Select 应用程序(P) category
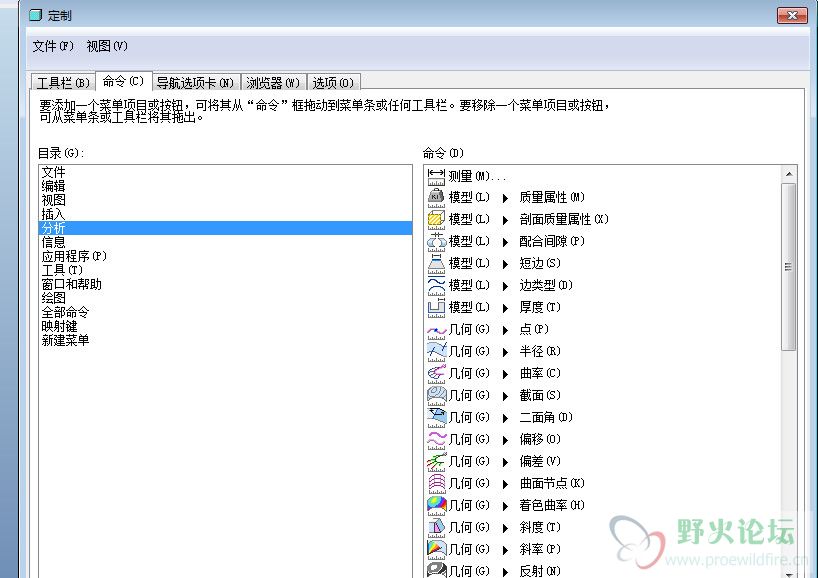This screenshot has height=578, width=818. coord(225,256)
